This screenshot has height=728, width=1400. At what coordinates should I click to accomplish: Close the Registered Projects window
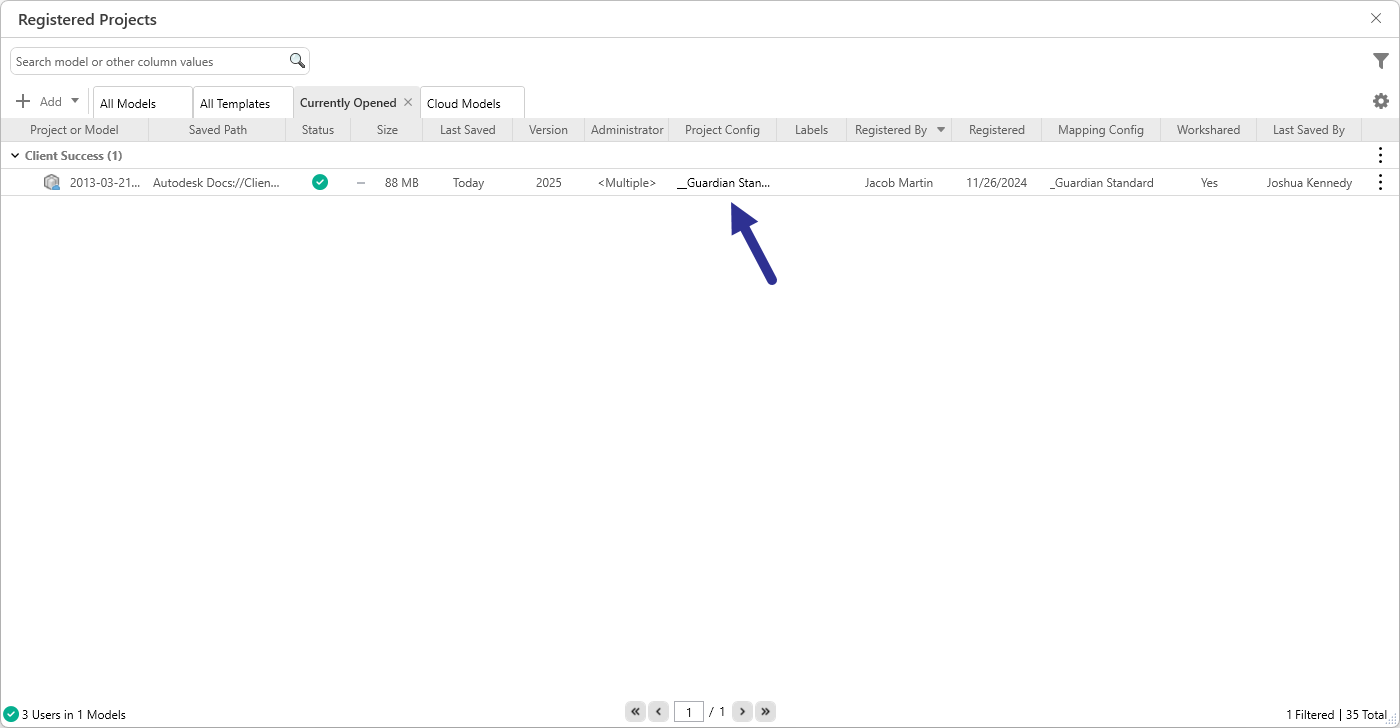pyautogui.click(x=1376, y=18)
